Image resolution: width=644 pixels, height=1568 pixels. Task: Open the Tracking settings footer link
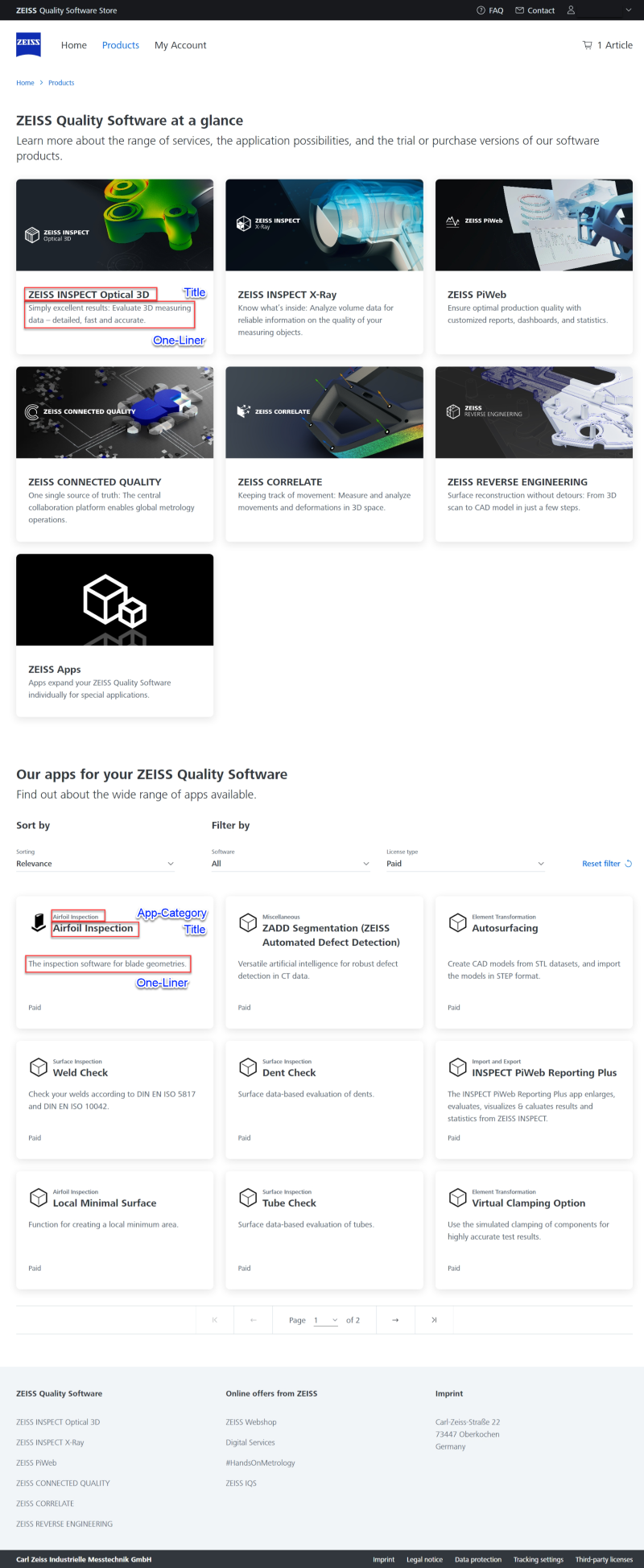click(x=538, y=1559)
